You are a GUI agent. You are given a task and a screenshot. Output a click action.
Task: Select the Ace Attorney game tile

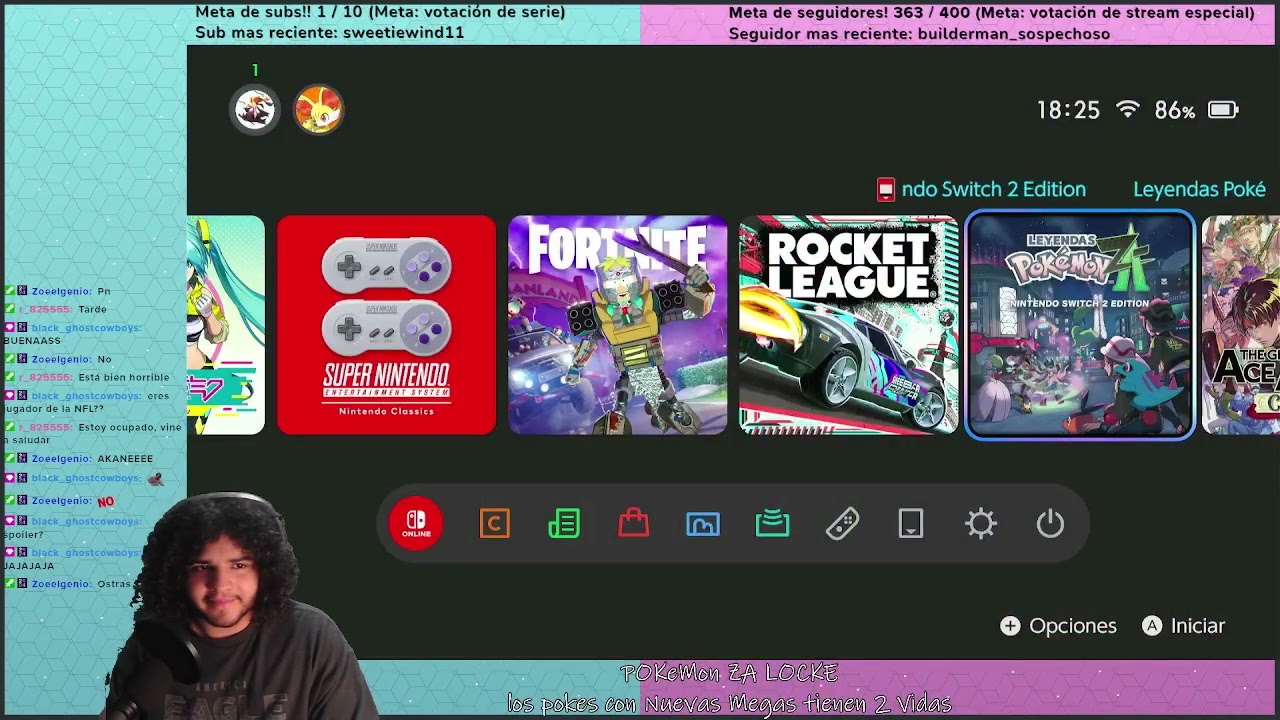click(x=1241, y=325)
